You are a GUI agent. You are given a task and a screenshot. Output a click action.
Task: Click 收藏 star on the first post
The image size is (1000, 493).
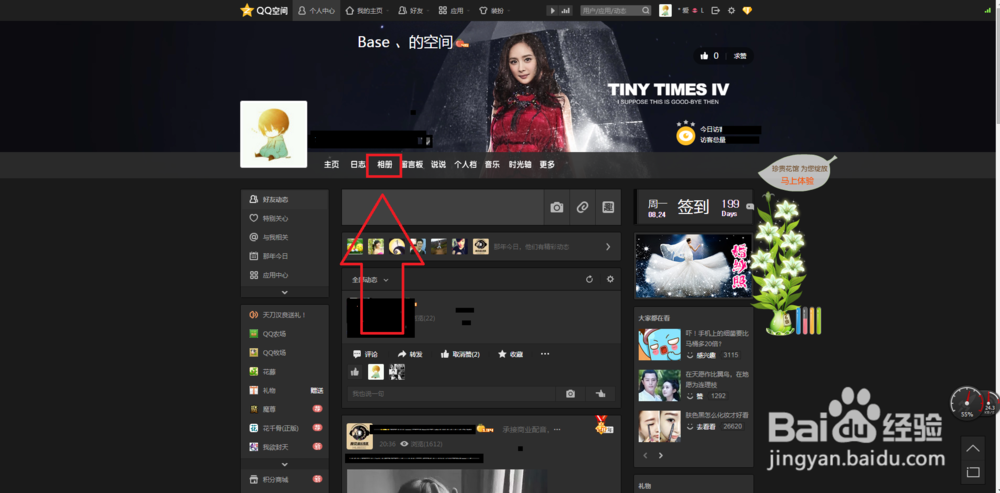[x=511, y=354]
